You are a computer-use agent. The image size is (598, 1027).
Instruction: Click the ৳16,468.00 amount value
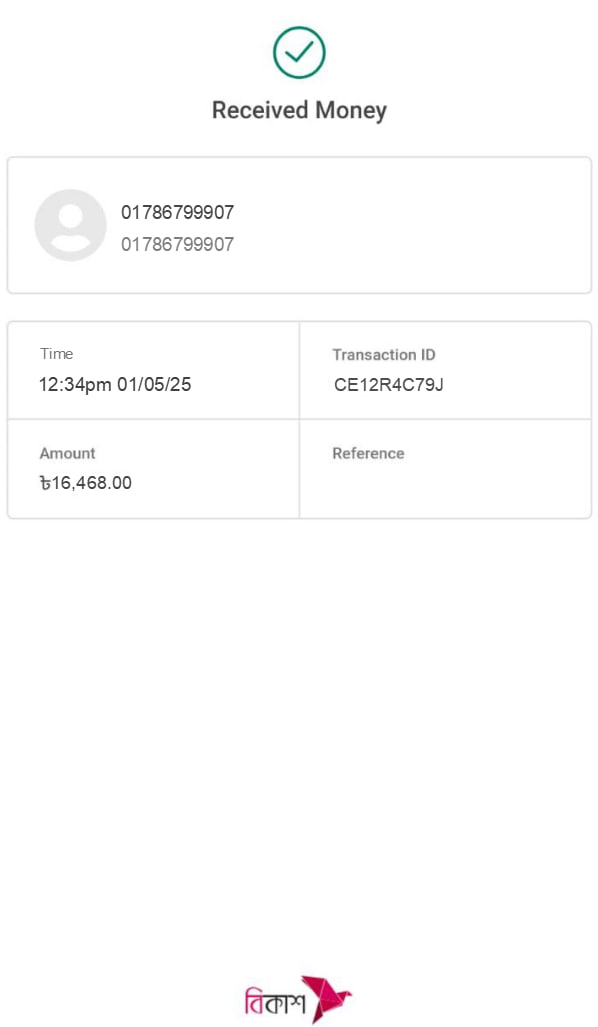[x=86, y=483]
